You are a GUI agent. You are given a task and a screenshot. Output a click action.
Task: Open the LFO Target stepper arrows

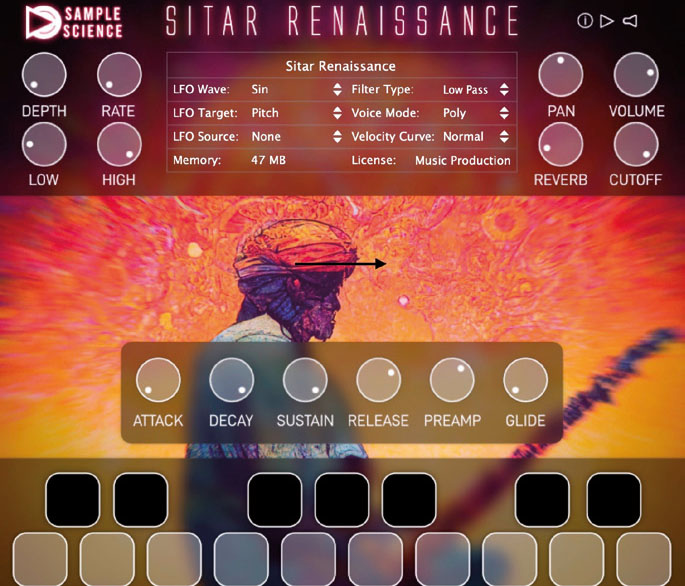click(337, 113)
